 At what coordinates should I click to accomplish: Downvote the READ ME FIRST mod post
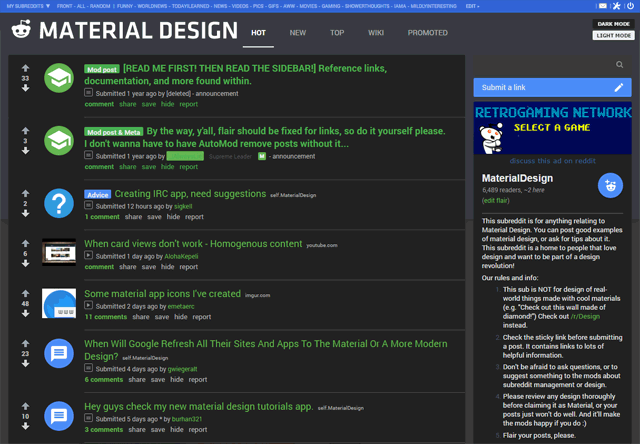(x=25, y=88)
